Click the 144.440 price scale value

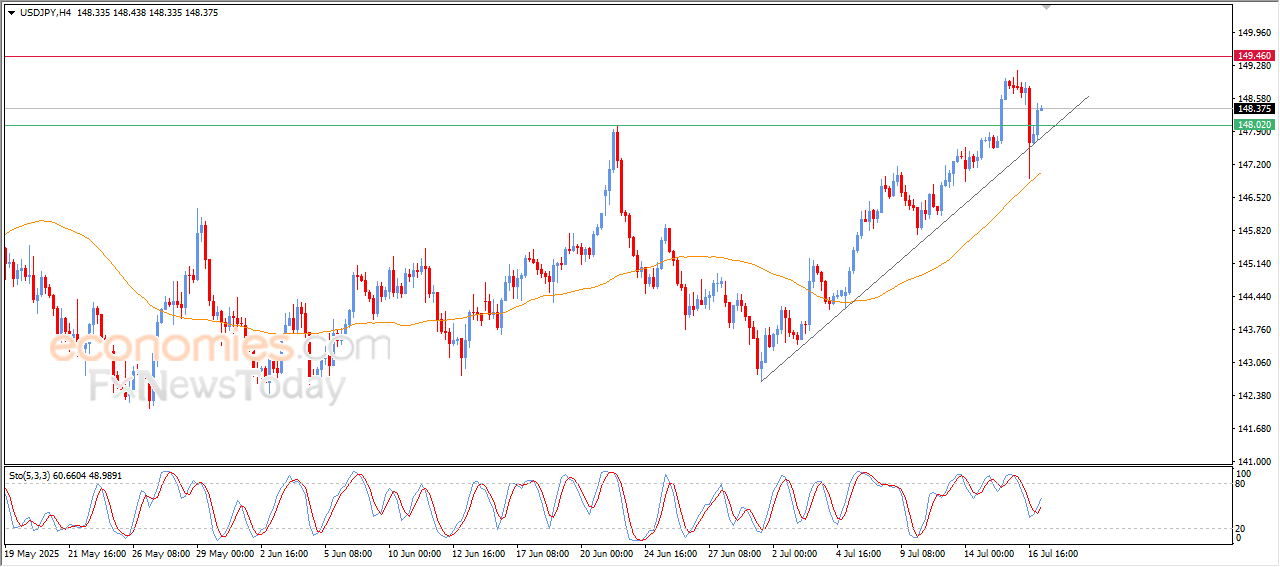pos(1256,297)
